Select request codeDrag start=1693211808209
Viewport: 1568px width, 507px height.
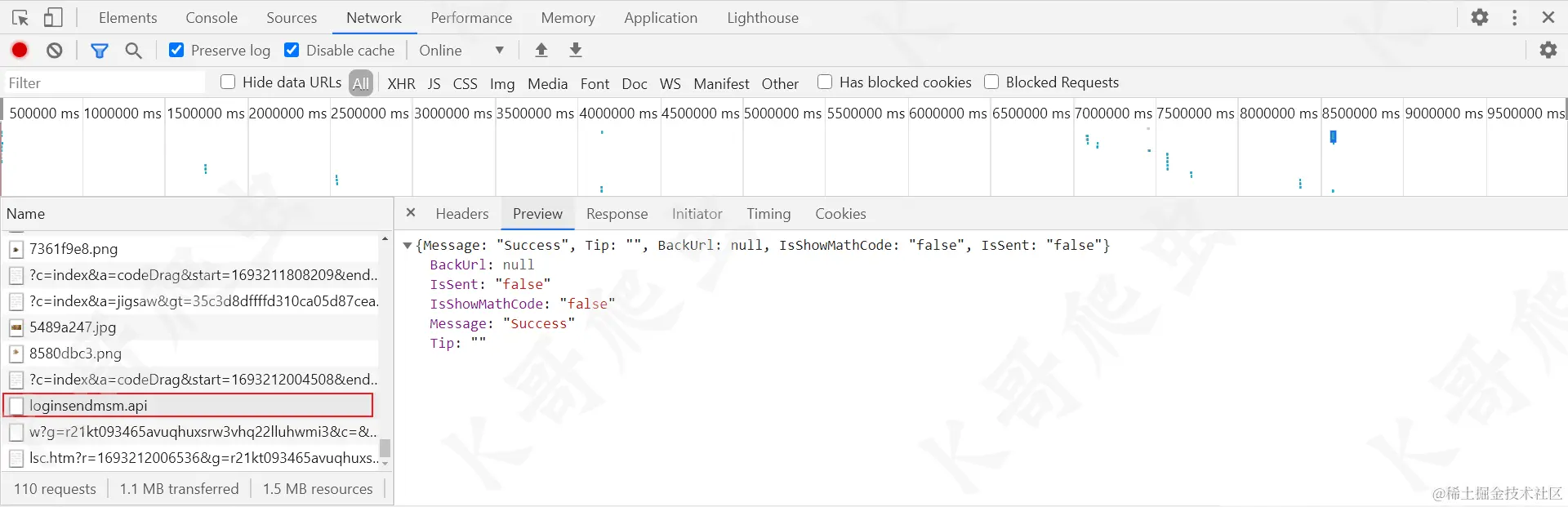(189, 275)
